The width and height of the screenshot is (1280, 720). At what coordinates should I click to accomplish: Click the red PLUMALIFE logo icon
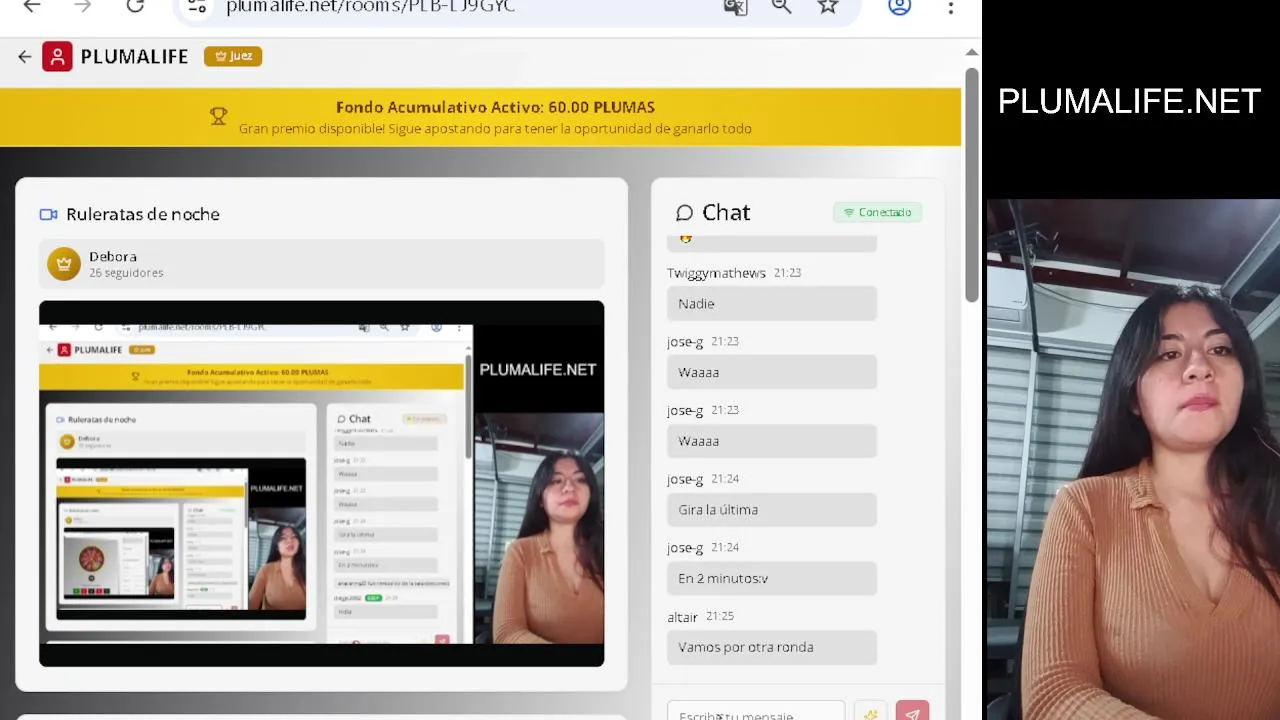57,57
